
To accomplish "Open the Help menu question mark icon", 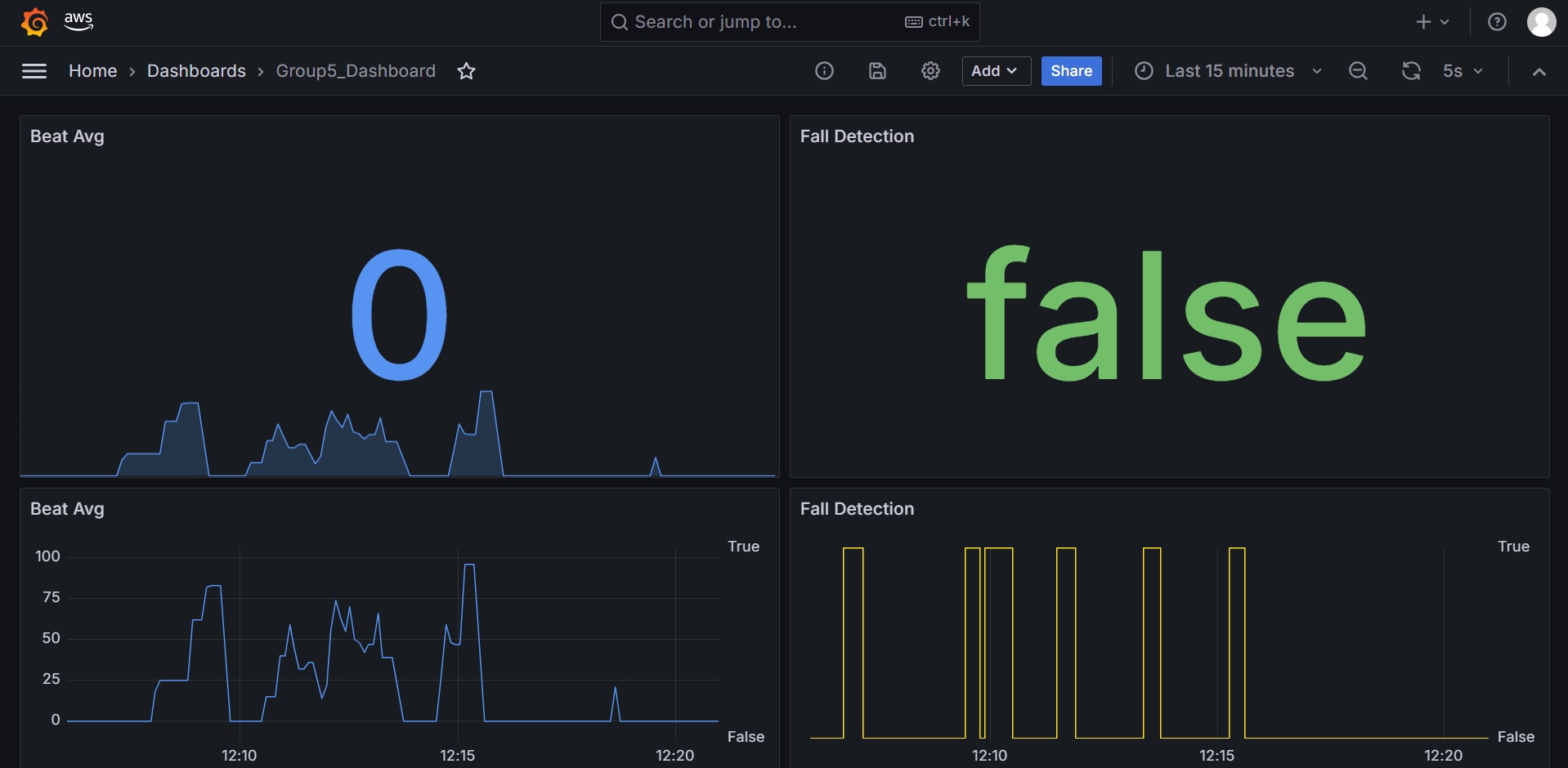I will tap(1497, 22).
